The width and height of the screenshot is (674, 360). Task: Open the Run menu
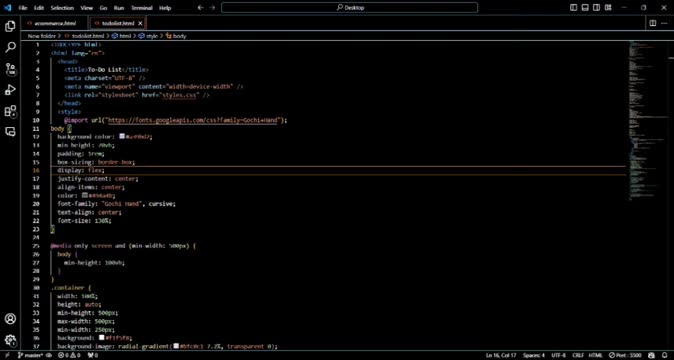[x=119, y=8]
